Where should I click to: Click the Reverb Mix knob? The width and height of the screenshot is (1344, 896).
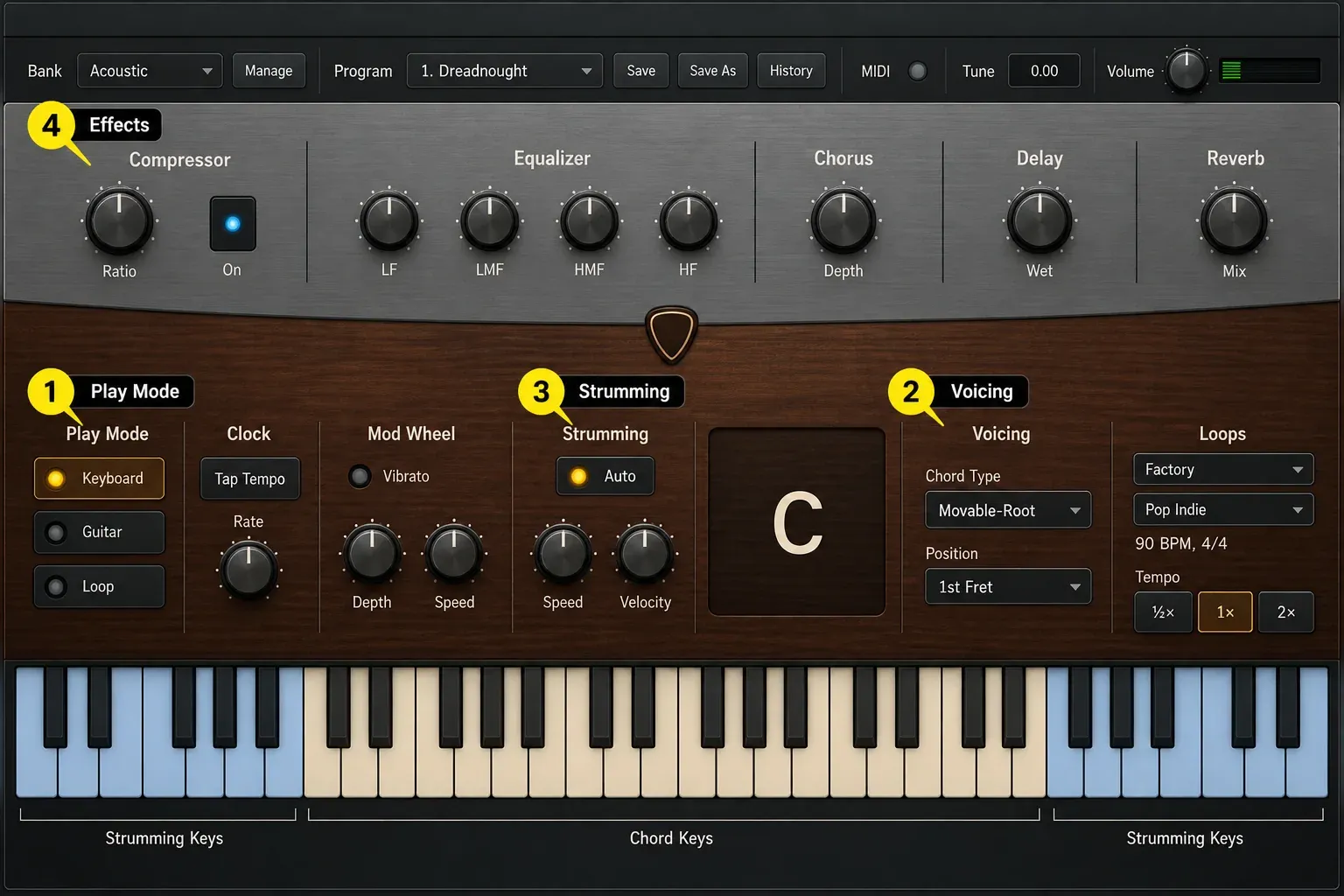coord(1235,220)
